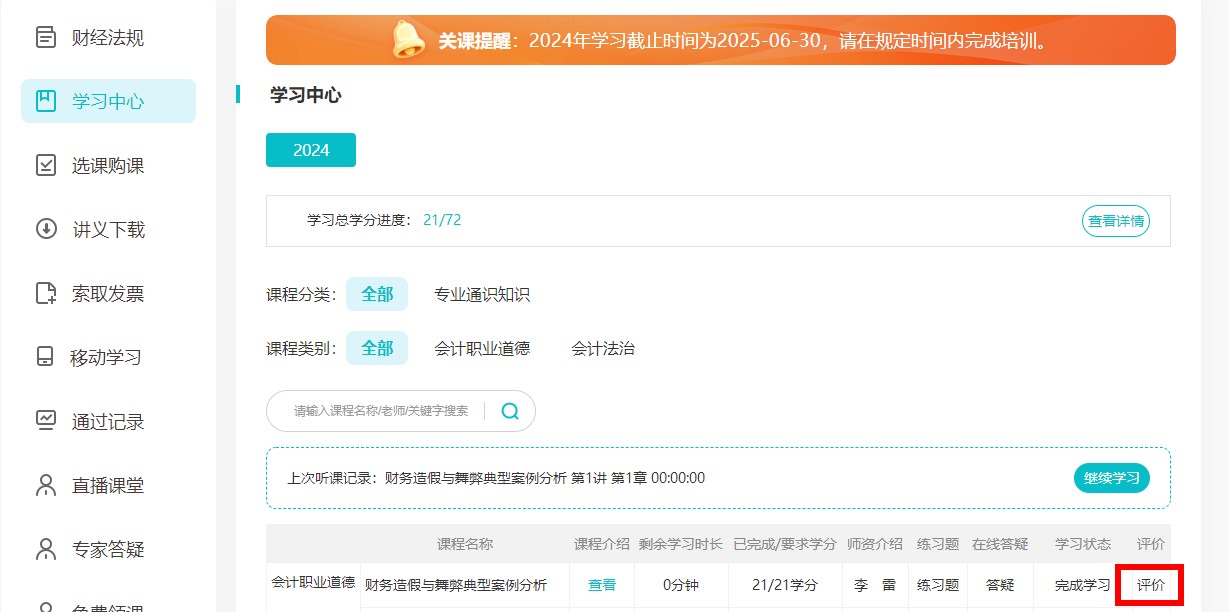Click the search magnifier icon

coord(510,411)
